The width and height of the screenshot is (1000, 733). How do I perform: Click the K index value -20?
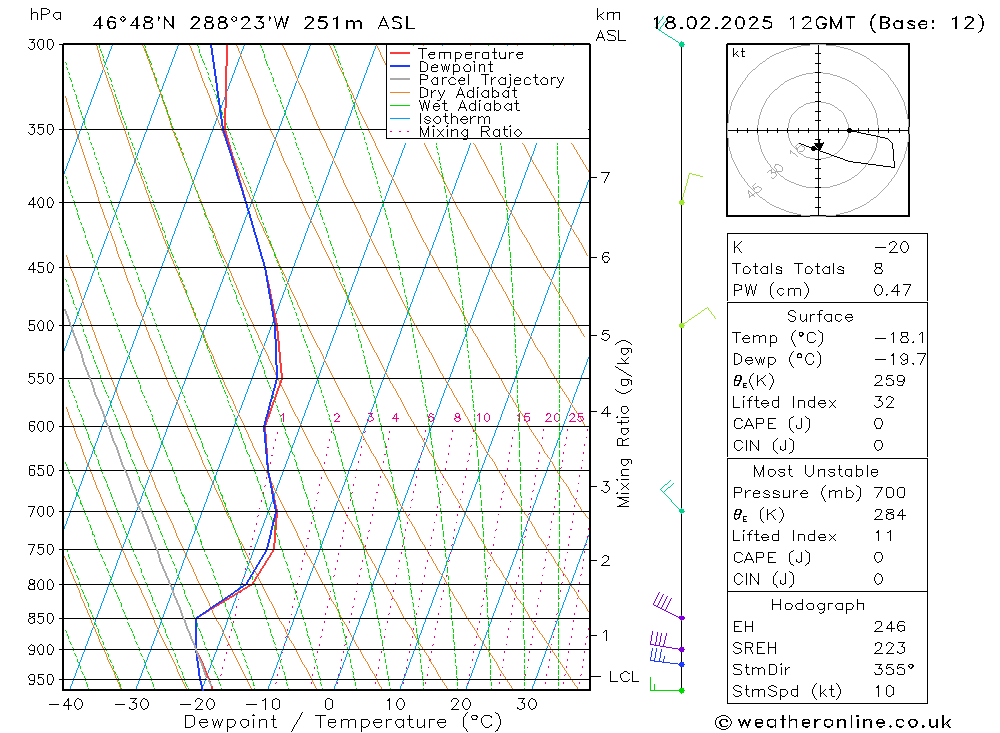click(892, 248)
